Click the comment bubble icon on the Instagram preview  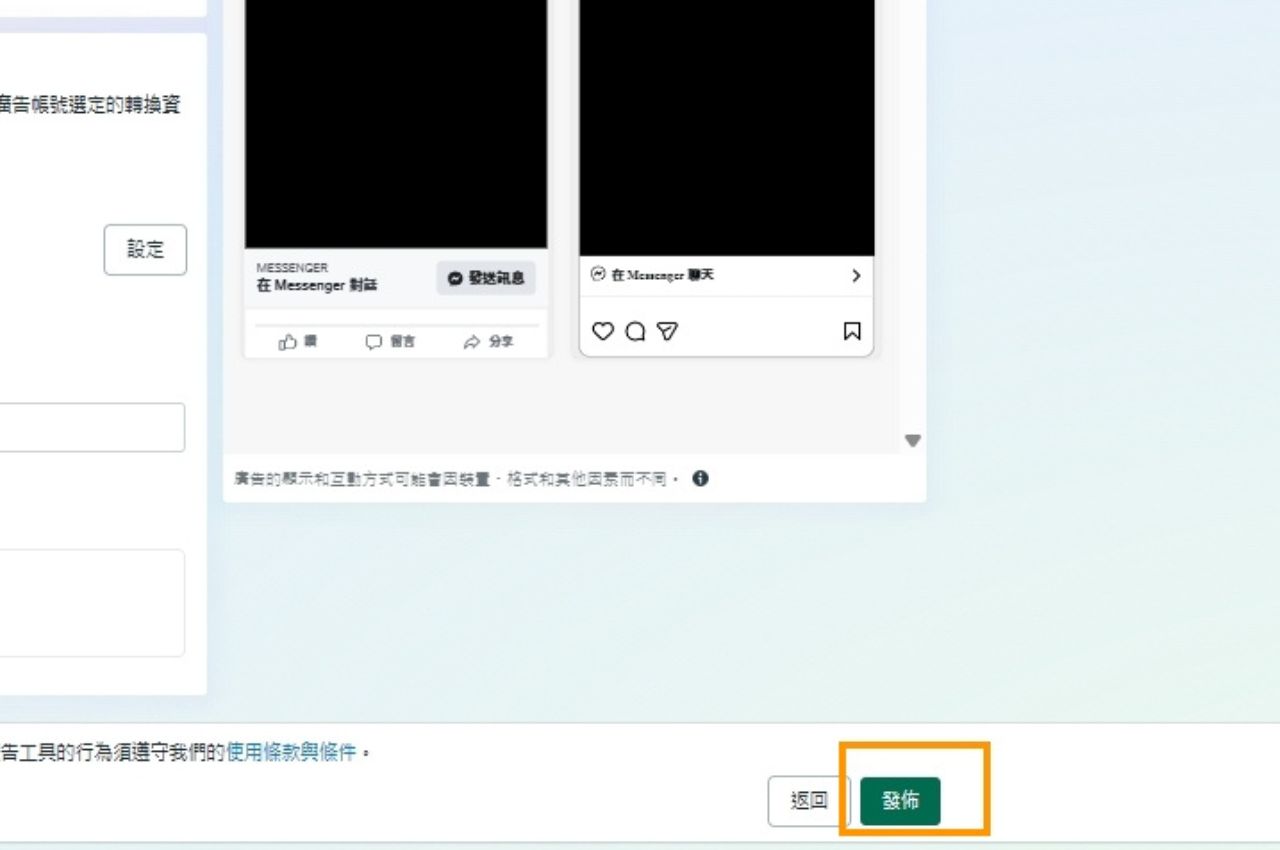click(635, 331)
